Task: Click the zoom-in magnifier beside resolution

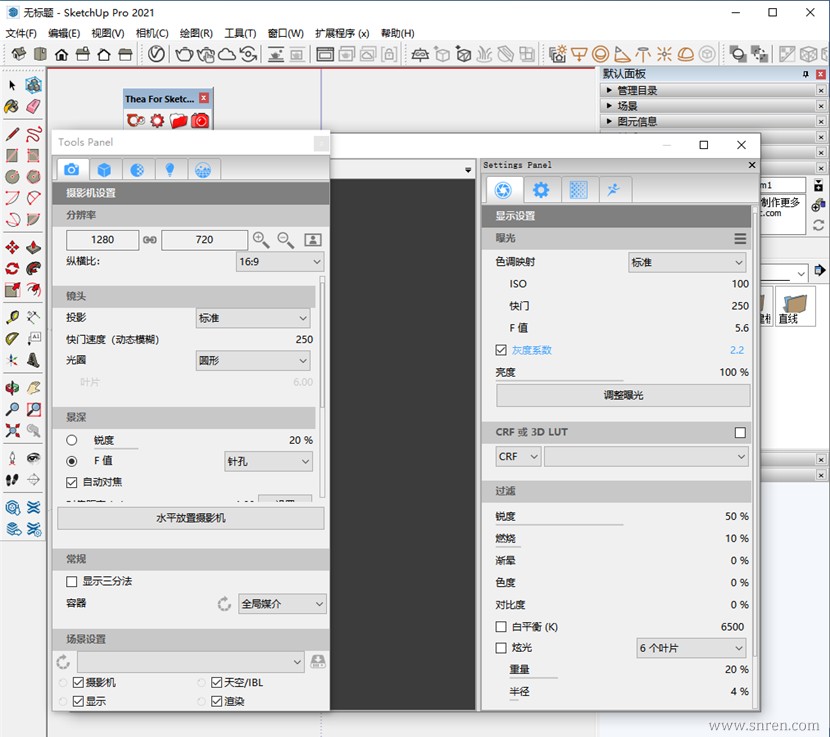Action: [x=261, y=240]
